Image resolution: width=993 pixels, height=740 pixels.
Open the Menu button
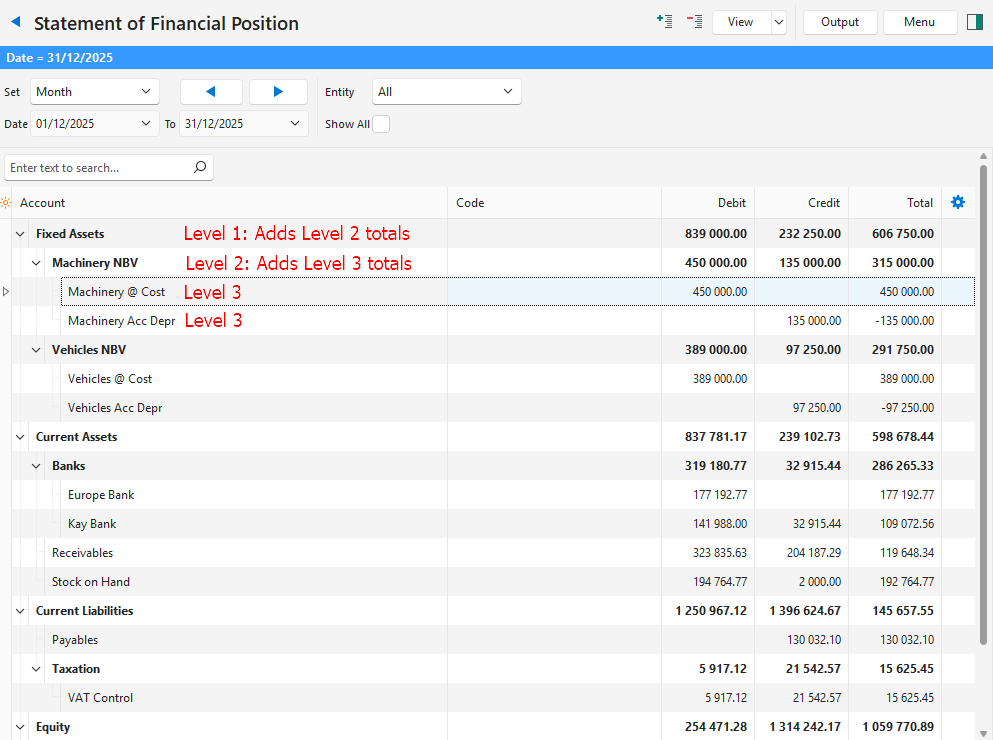pyautogui.click(x=919, y=22)
